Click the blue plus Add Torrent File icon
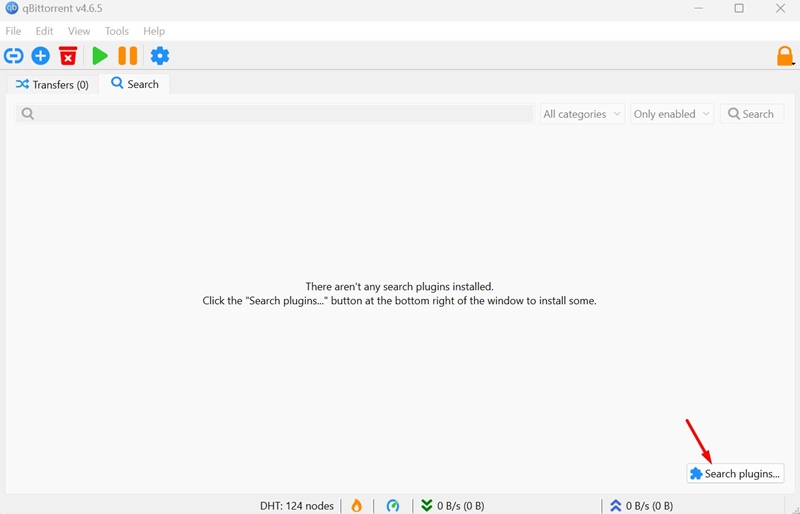This screenshot has height=514, width=800. 41,56
